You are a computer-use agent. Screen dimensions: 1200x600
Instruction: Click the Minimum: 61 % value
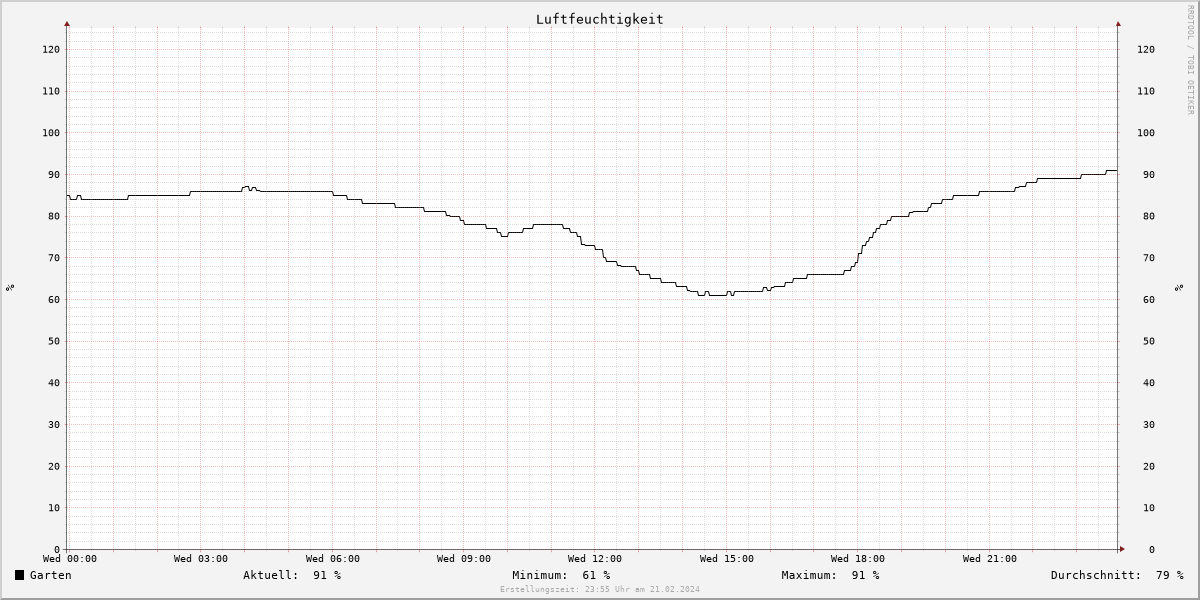[561, 575]
